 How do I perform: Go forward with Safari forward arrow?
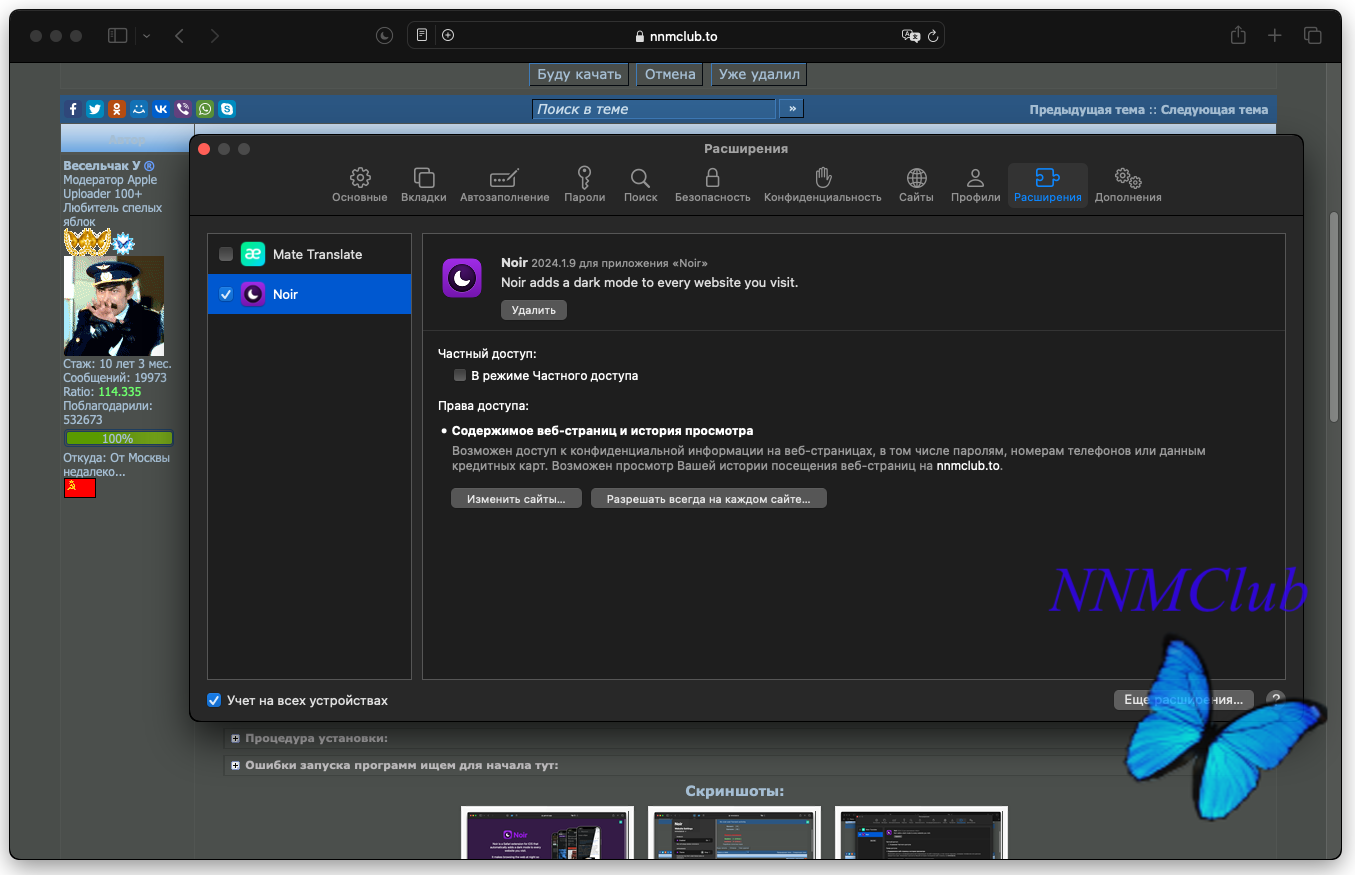214,35
